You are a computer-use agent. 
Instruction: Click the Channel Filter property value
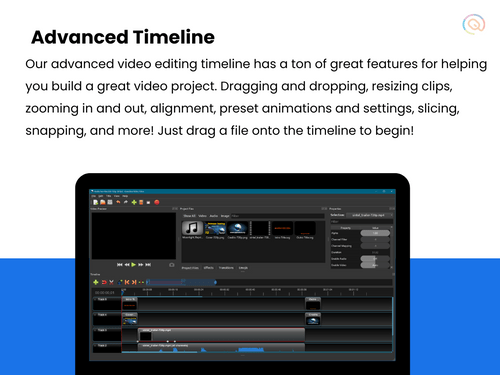(375, 239)
